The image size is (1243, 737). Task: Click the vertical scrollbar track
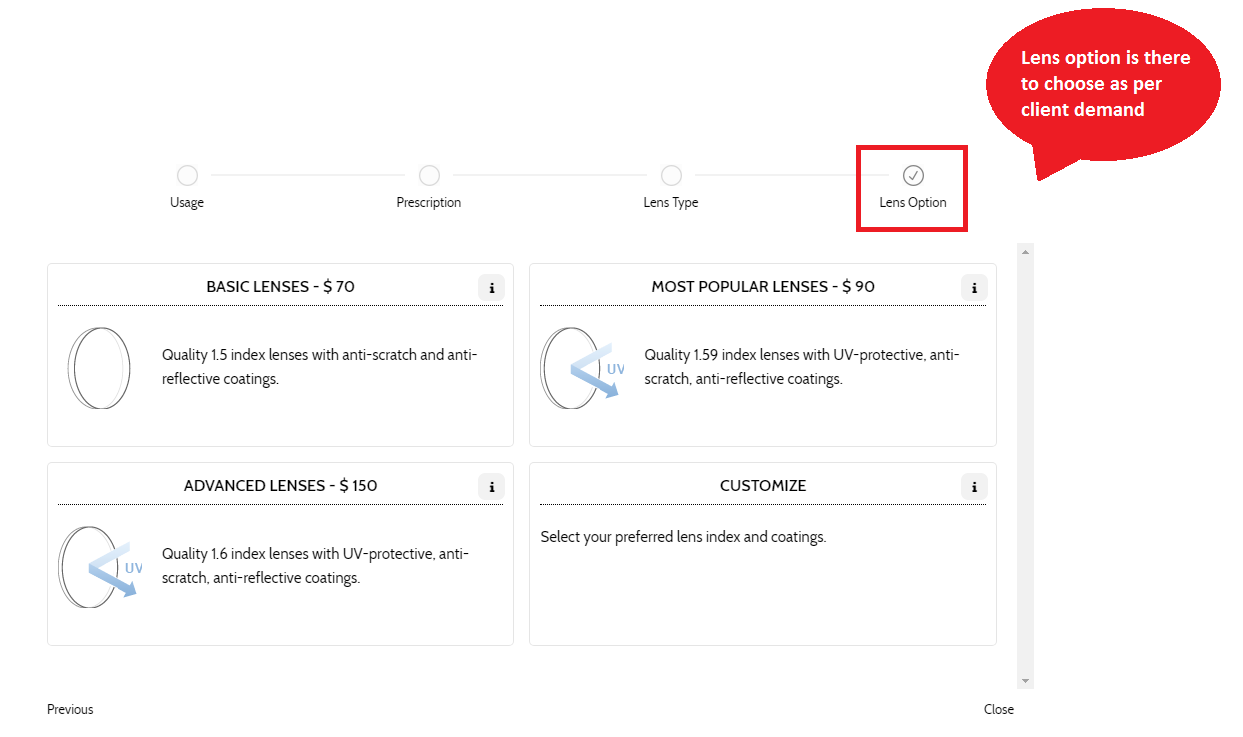[x=1025, y=465]
